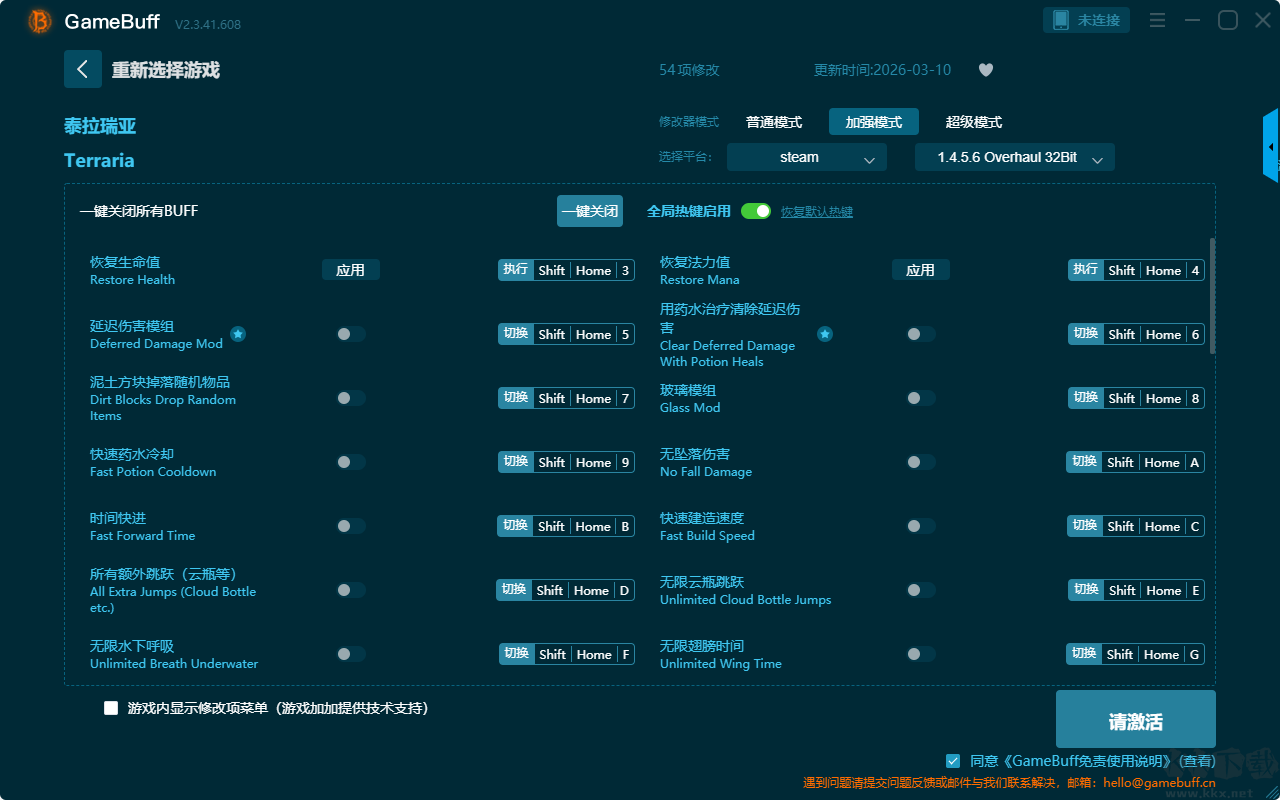Enable Unlimited Cloud Bottle Jumps

(921, 590)
